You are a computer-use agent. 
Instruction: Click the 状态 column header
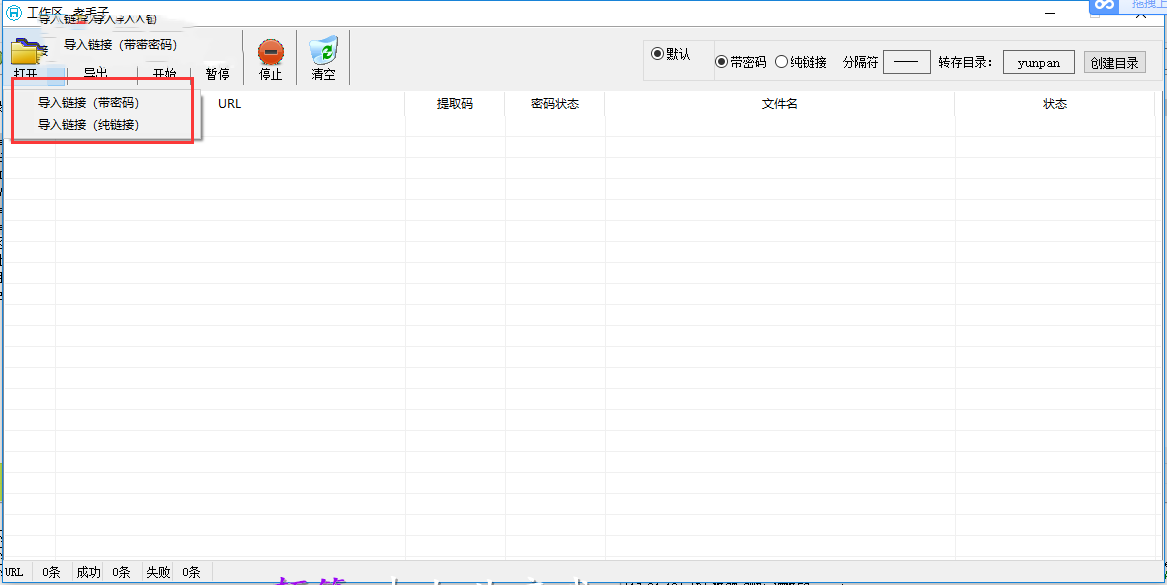click(x=1055, y=104)
